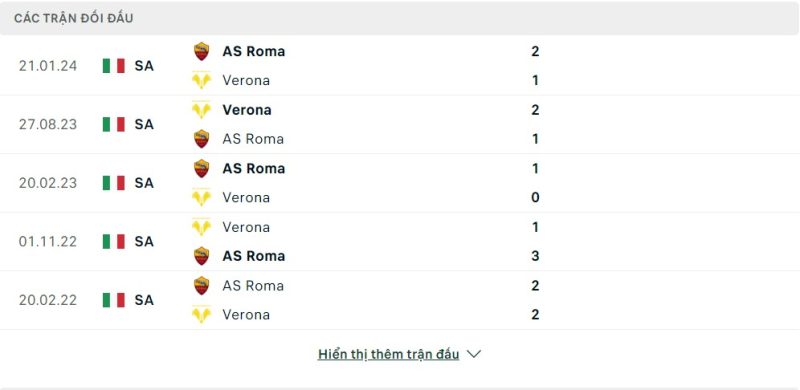Image resolution: width=800 pixels, height=390 pixels.
Task: Select SA league label for 27.08.23 match
Action: click(144, 125)
